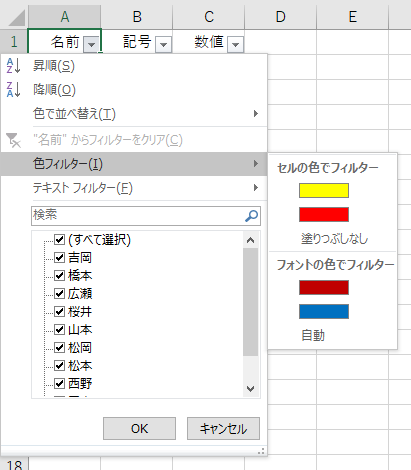
Task: Open the 数値 column filter dropdown
Action: [x=235, y=44]
